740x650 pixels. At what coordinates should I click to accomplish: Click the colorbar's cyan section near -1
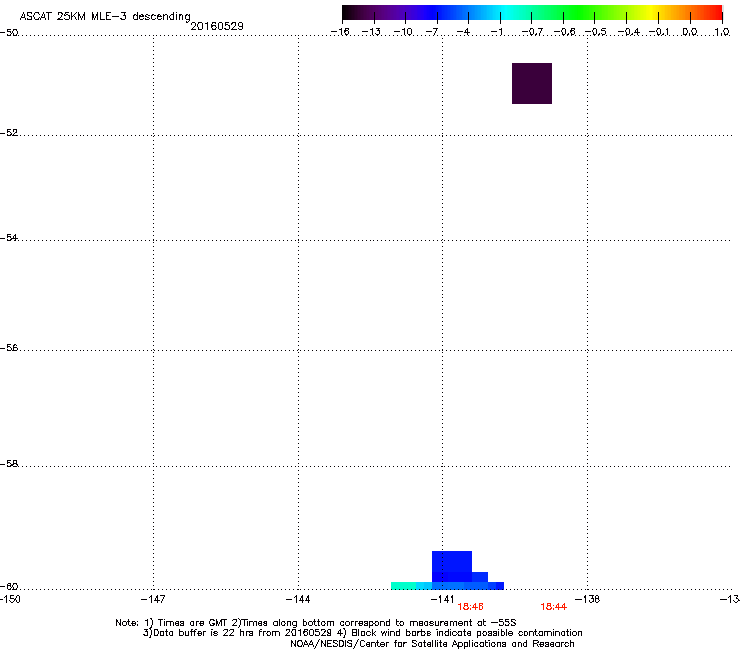point(500,13)
